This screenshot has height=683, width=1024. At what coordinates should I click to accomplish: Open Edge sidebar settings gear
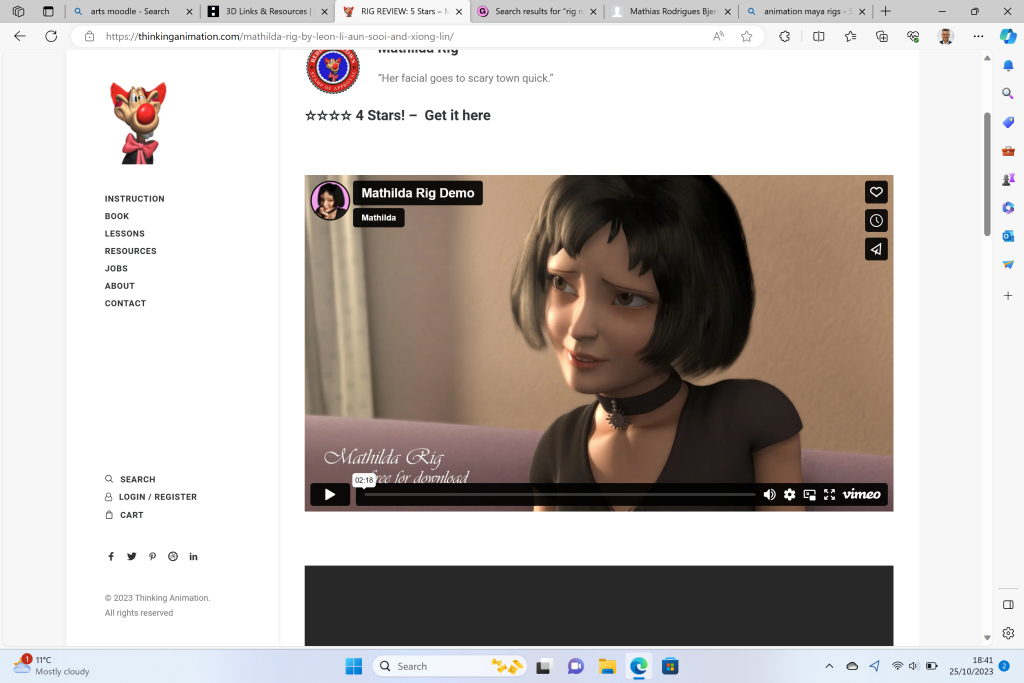coord(1008,633)
